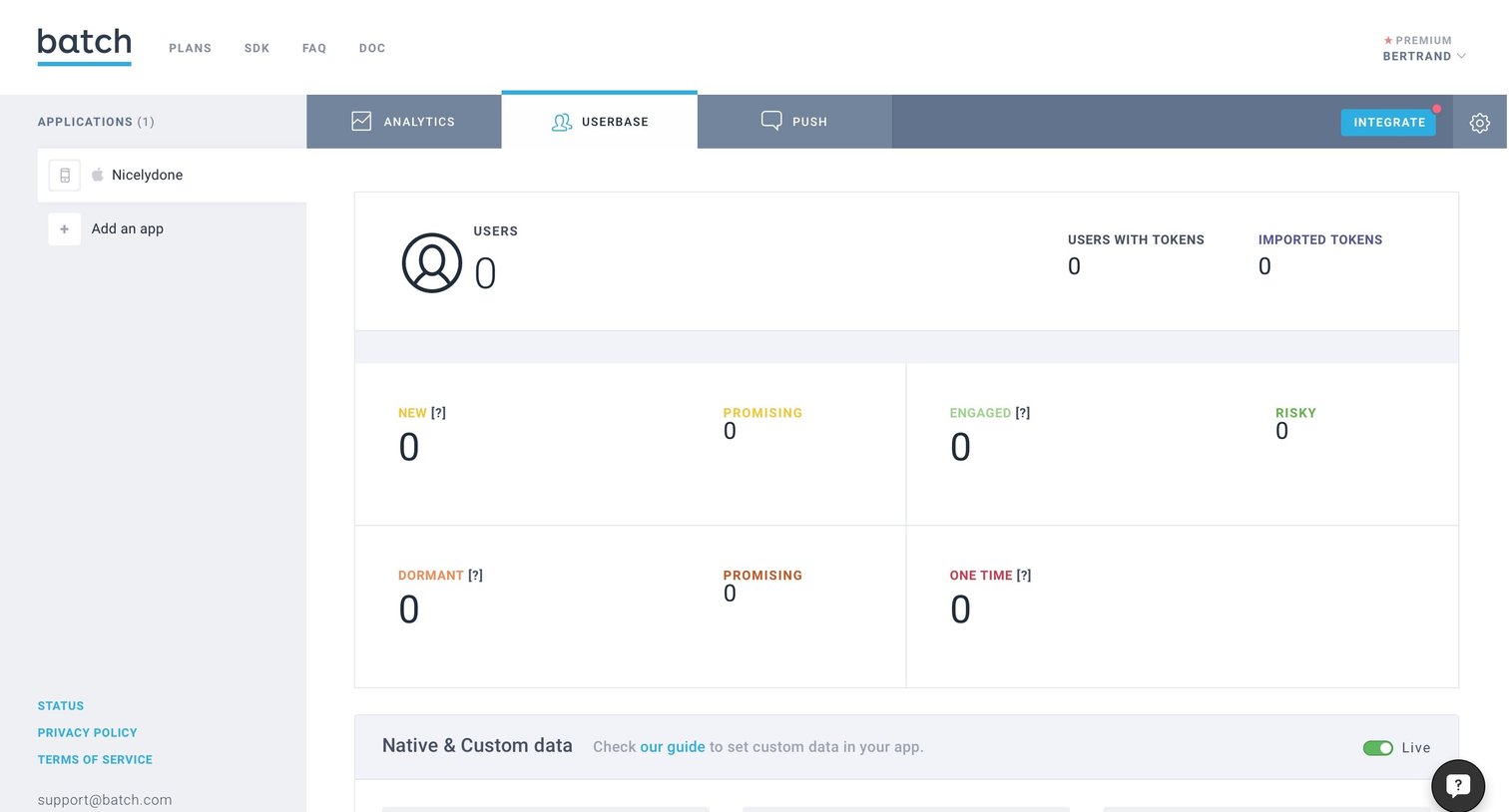Screen dimensions: 1509x812
Task: Click the Apple platform icon beside Nicelydone
Action: [98, 175]
